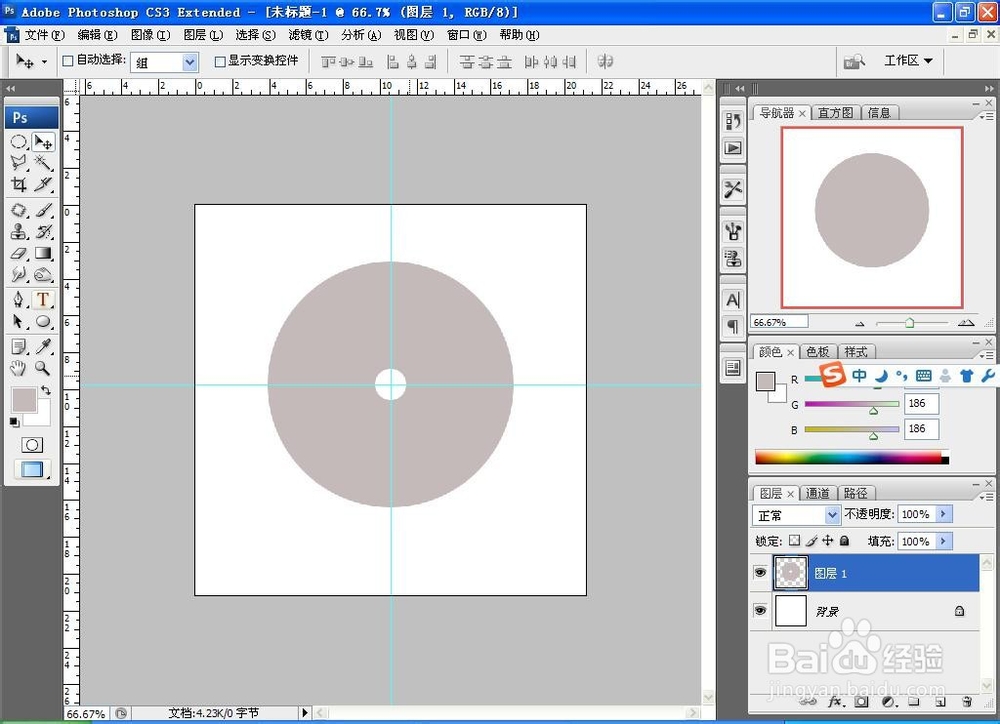The width and height of the screenshot is (1000, 724).
Task: Open the 图像(I) menu
Action: (x=151, y=34)
